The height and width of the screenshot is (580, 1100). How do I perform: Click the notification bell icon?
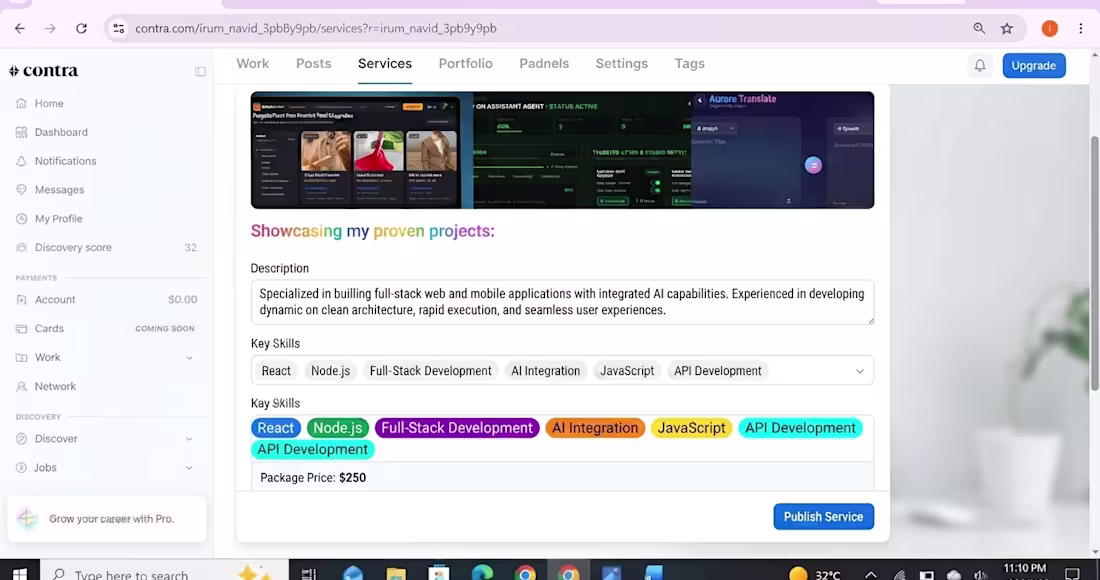pyautogui.click(x=980, y=65)
